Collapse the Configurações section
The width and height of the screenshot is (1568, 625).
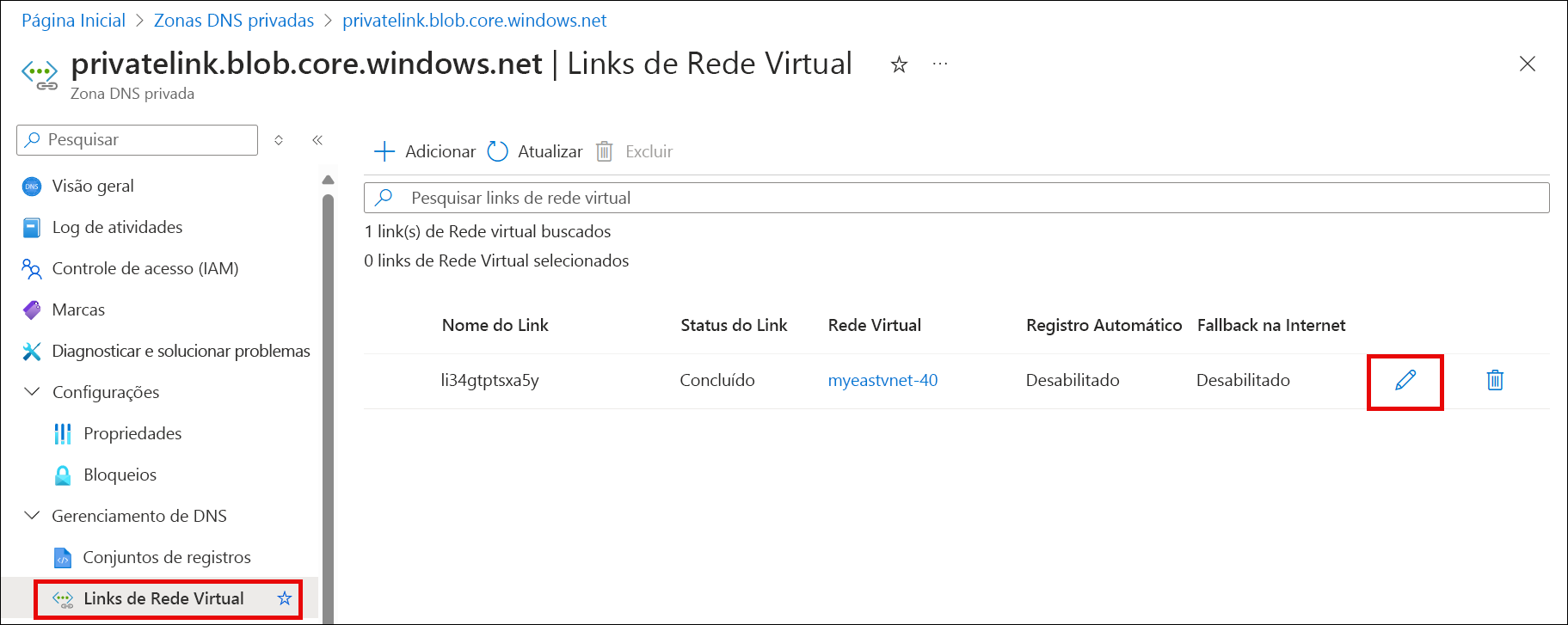coord(32,392)
